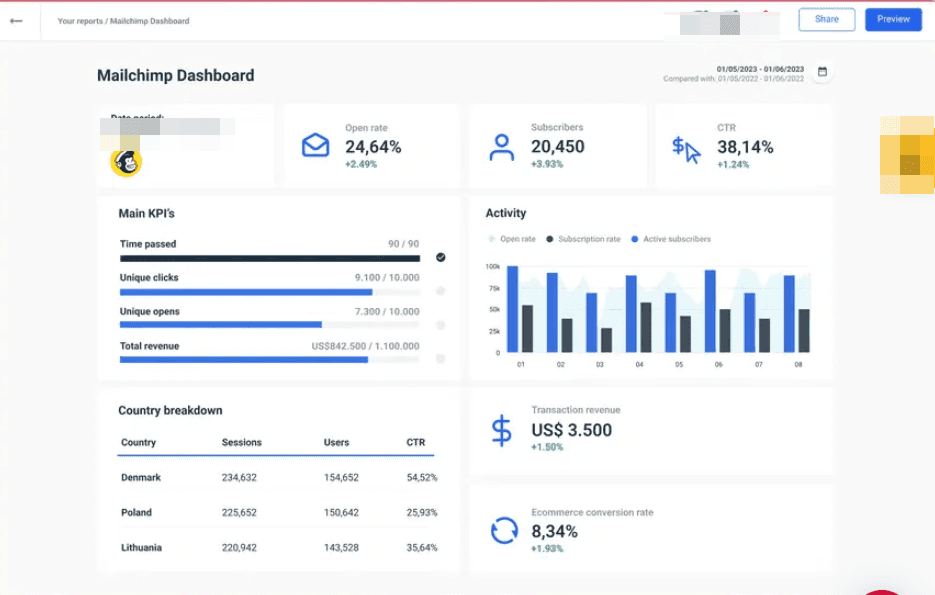
Task: Click the Time passed completed checkmark
Action: pos(441,258)
